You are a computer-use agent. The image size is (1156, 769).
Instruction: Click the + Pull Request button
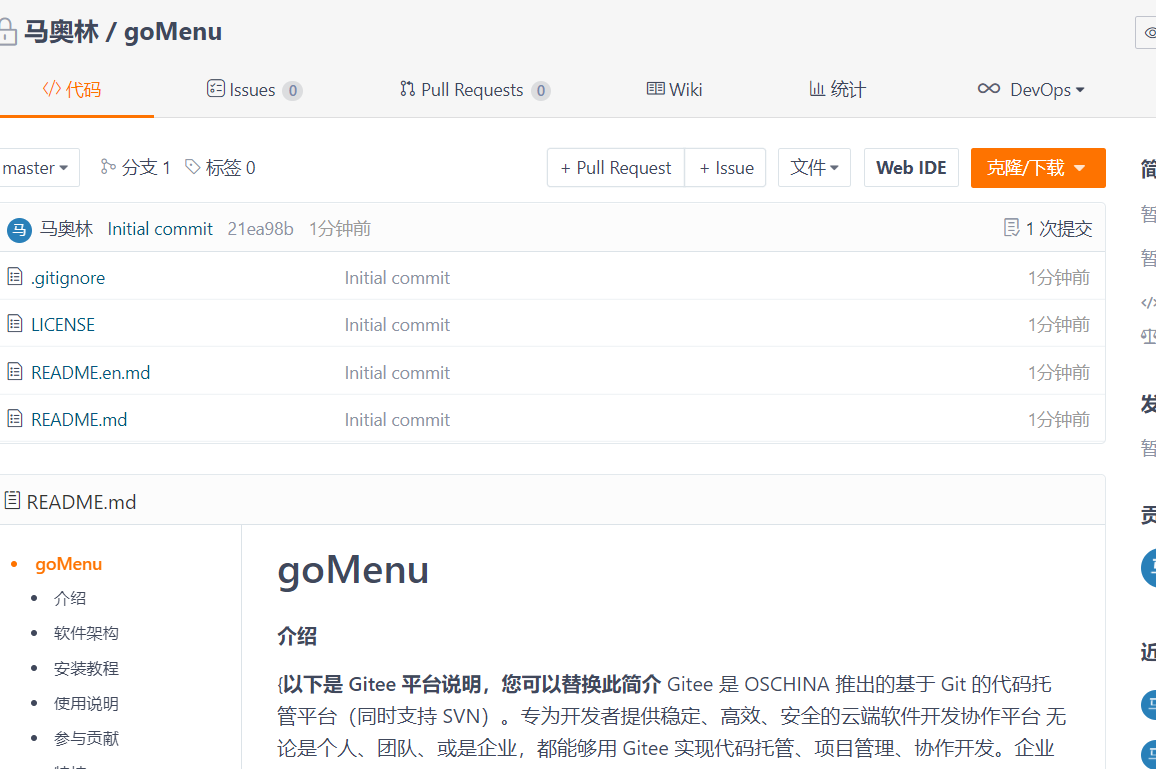(x=616, y=168)
